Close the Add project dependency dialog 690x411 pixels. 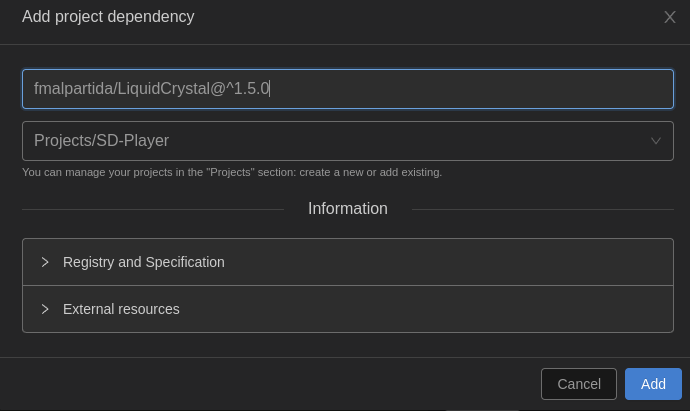tap(669, 17)
